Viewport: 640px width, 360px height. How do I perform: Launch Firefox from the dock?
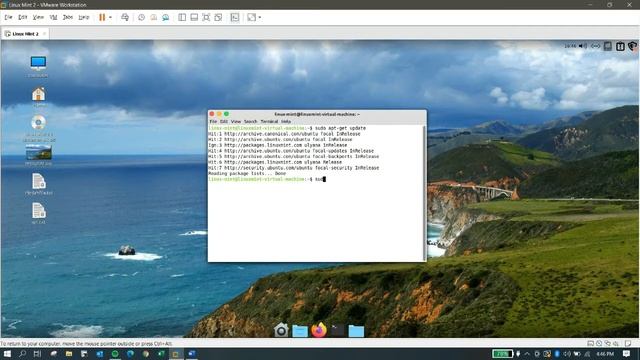[x=319, y=330]
